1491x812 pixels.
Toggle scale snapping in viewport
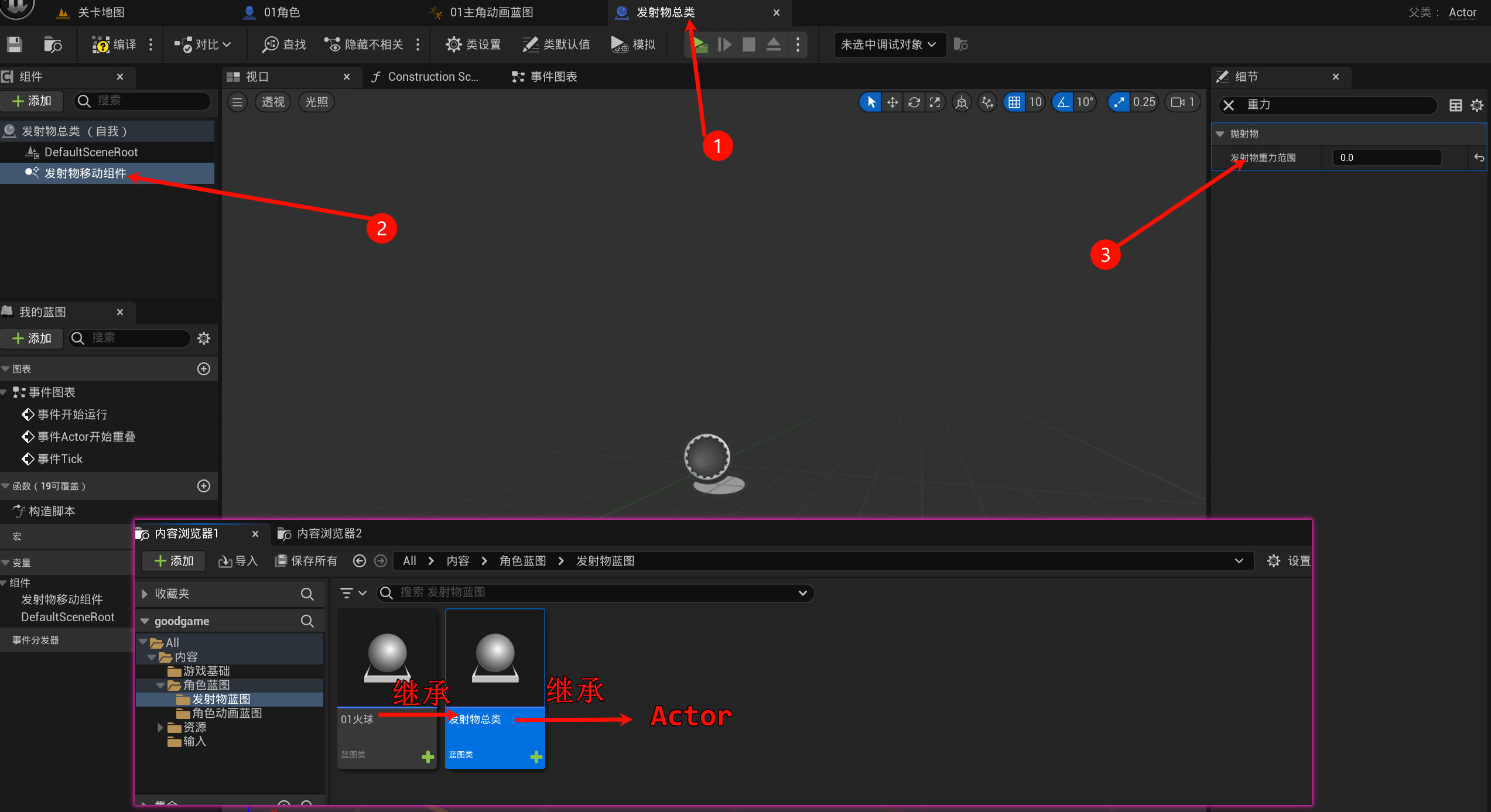point(1119,102)
